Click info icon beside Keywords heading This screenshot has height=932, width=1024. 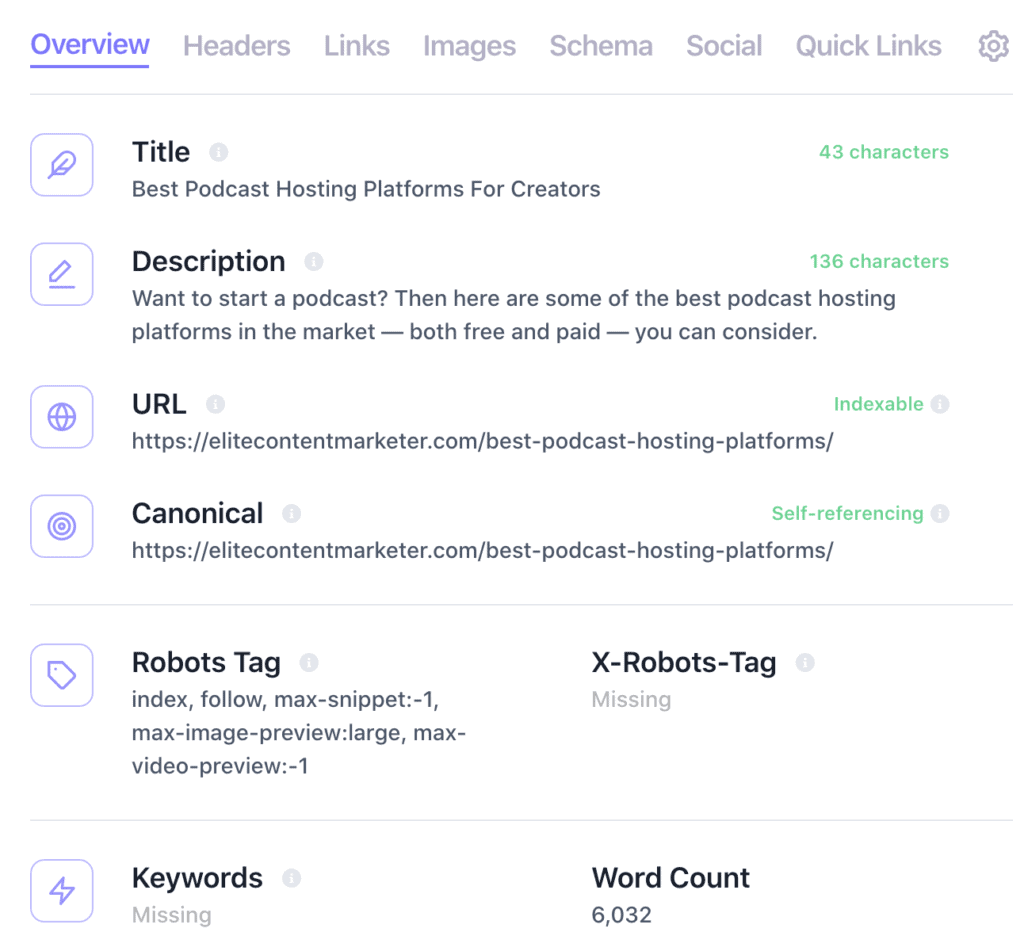pos(292,879)
